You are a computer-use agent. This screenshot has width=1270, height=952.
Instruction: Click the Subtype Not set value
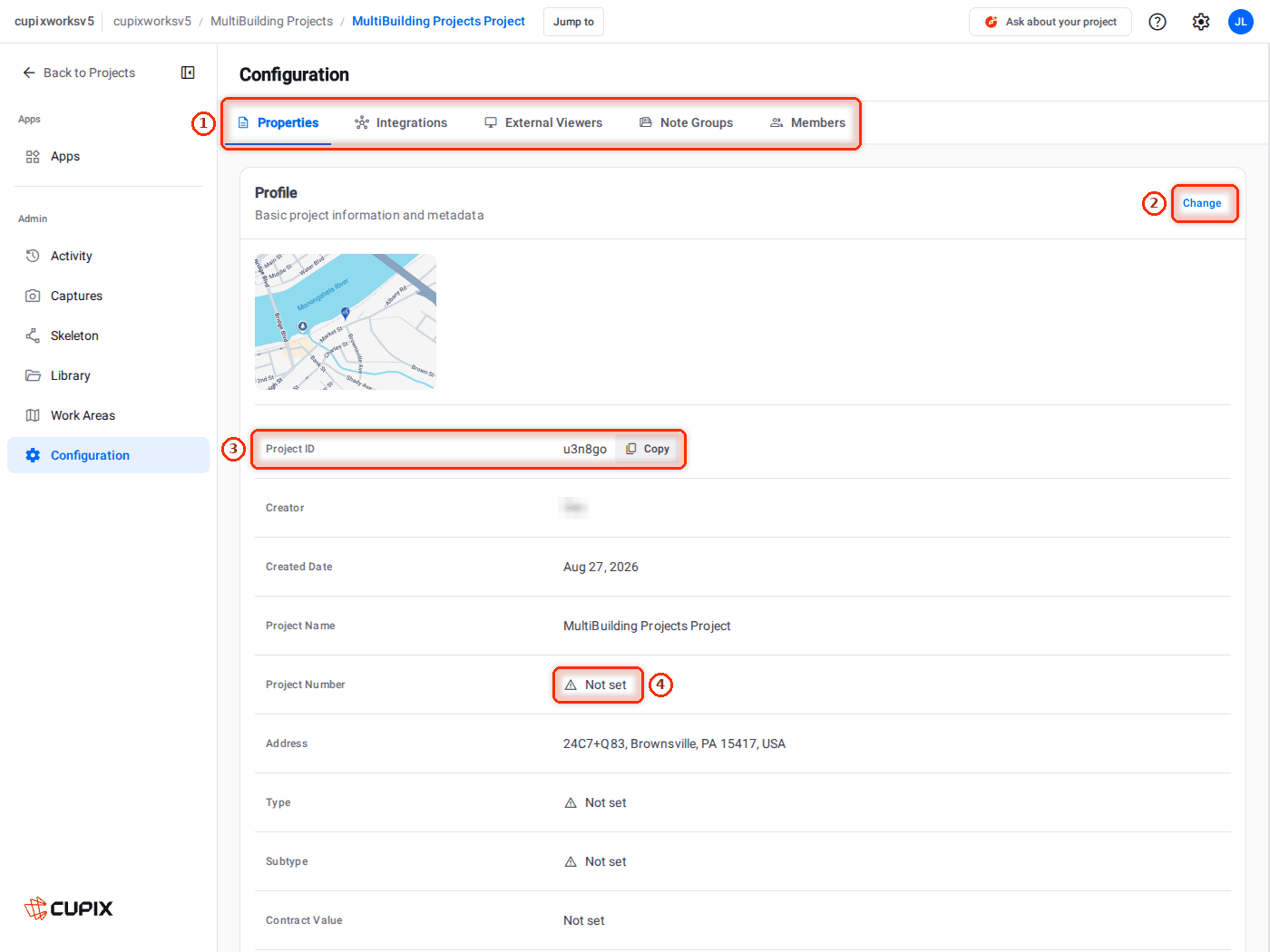coord(595,861)
